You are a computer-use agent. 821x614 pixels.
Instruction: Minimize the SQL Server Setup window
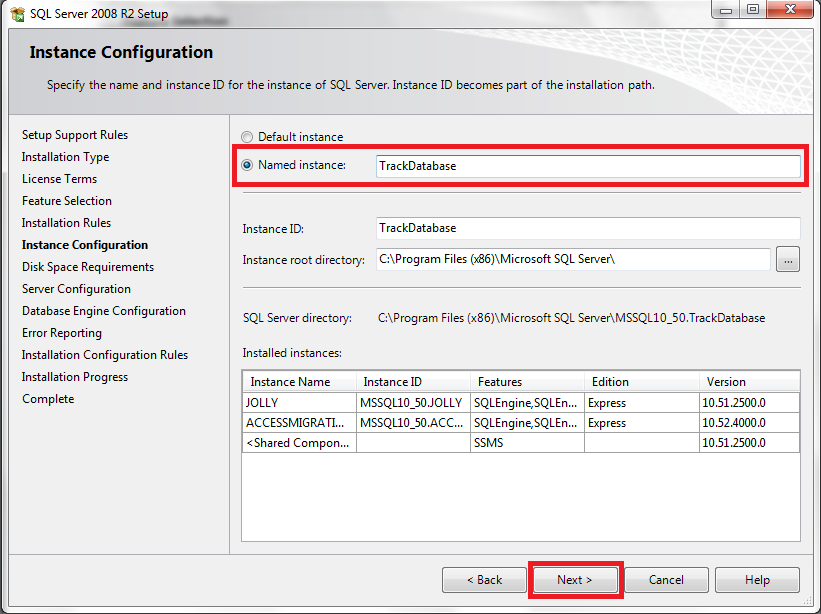coord(726,9)
